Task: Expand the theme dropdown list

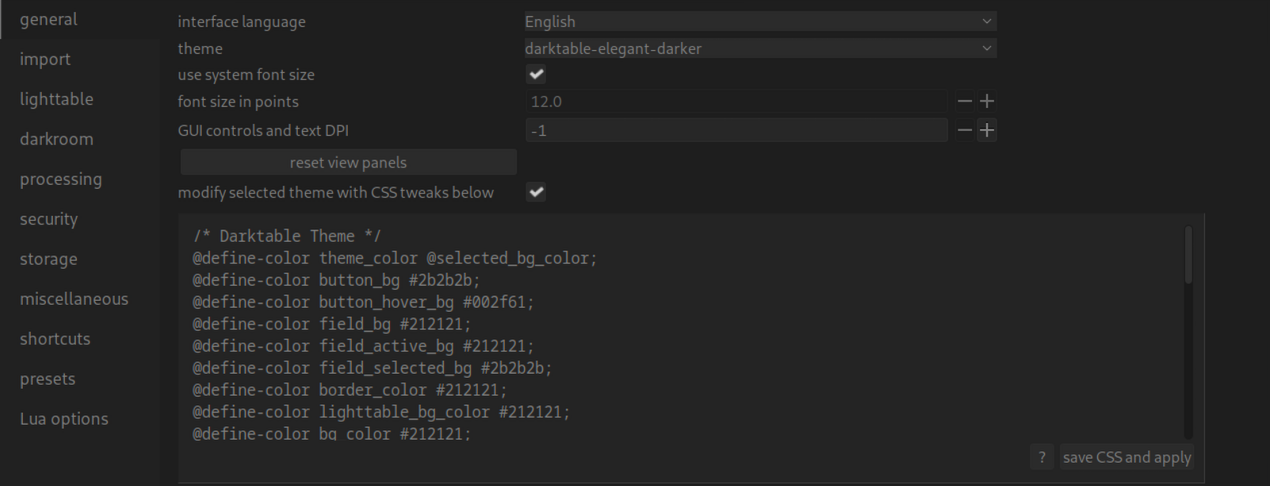Action: [x=760, y=48]
